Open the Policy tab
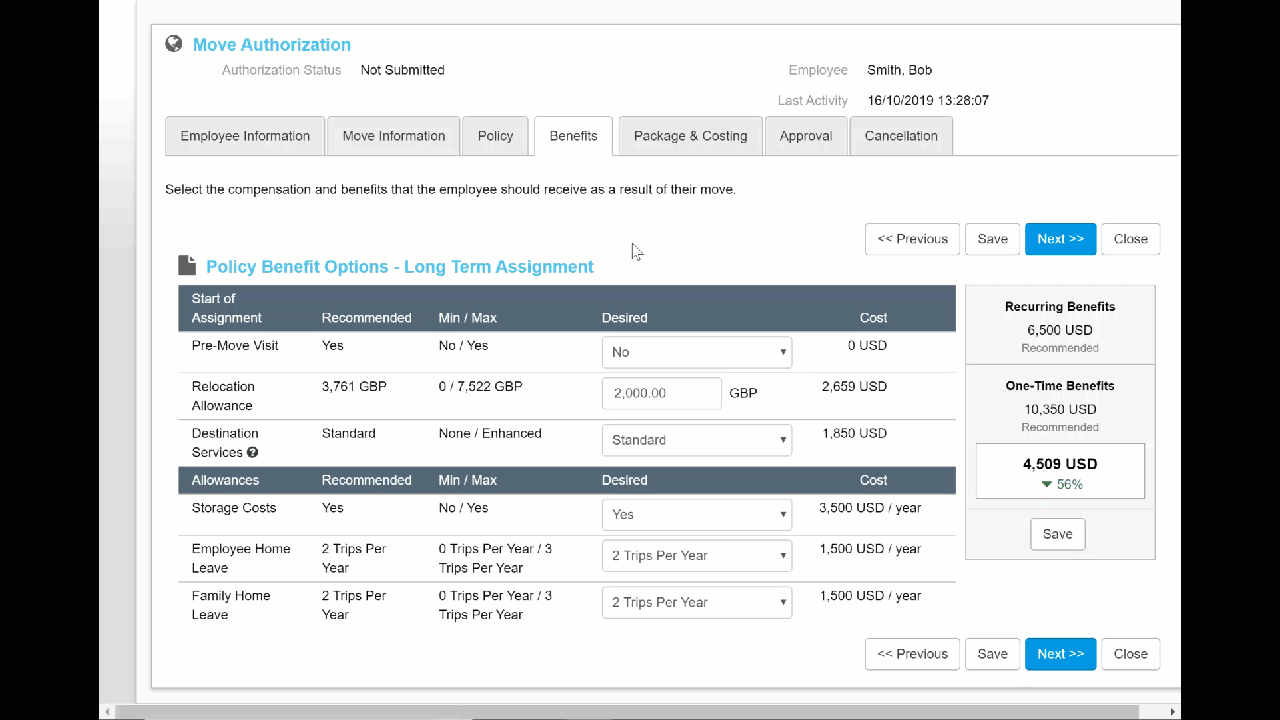The width and height of the screenshot is (1280, 720). [495, 136]
